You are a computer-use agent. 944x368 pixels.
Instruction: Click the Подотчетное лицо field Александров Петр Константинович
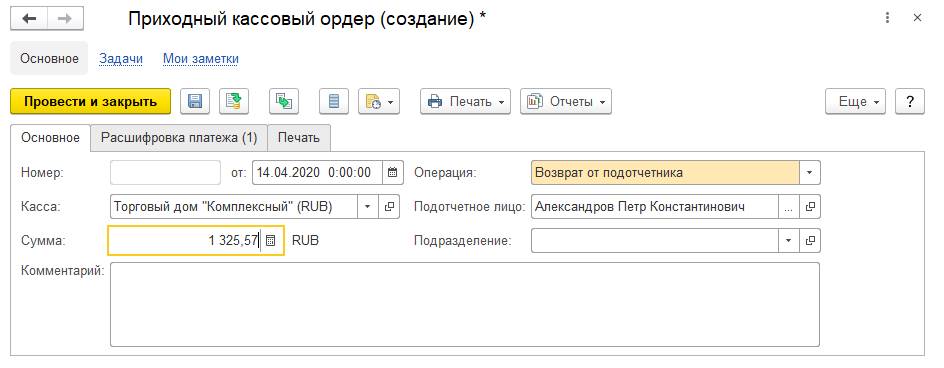pyautogui.click(x=655, y=207)
